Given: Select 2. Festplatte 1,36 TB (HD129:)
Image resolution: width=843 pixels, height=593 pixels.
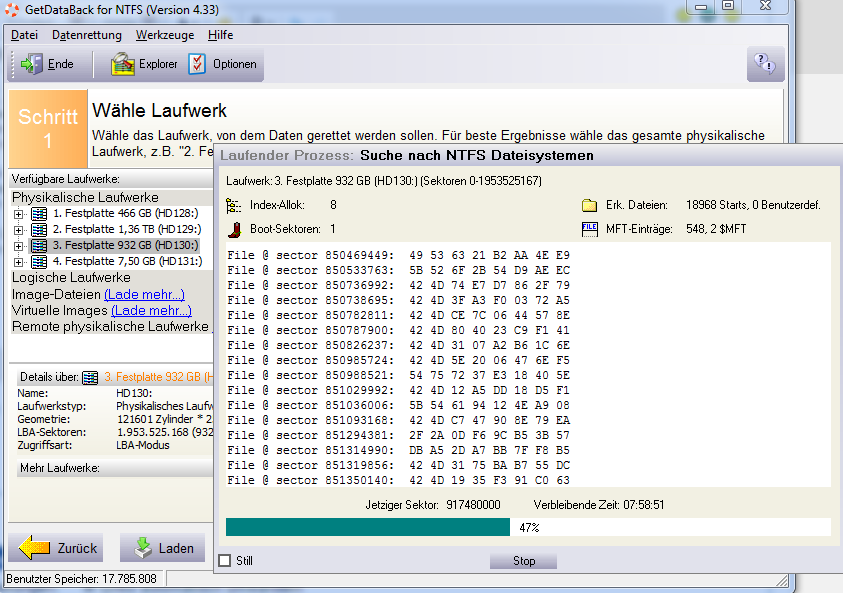Looking at the screenshot, I should 127,230.
